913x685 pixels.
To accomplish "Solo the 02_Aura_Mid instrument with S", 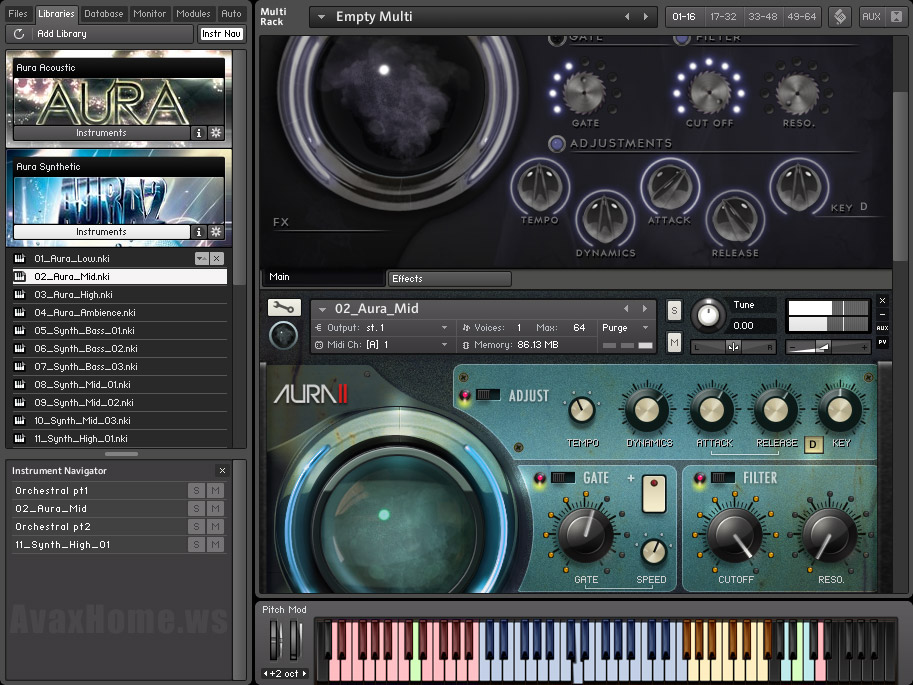I will [674, 310].
